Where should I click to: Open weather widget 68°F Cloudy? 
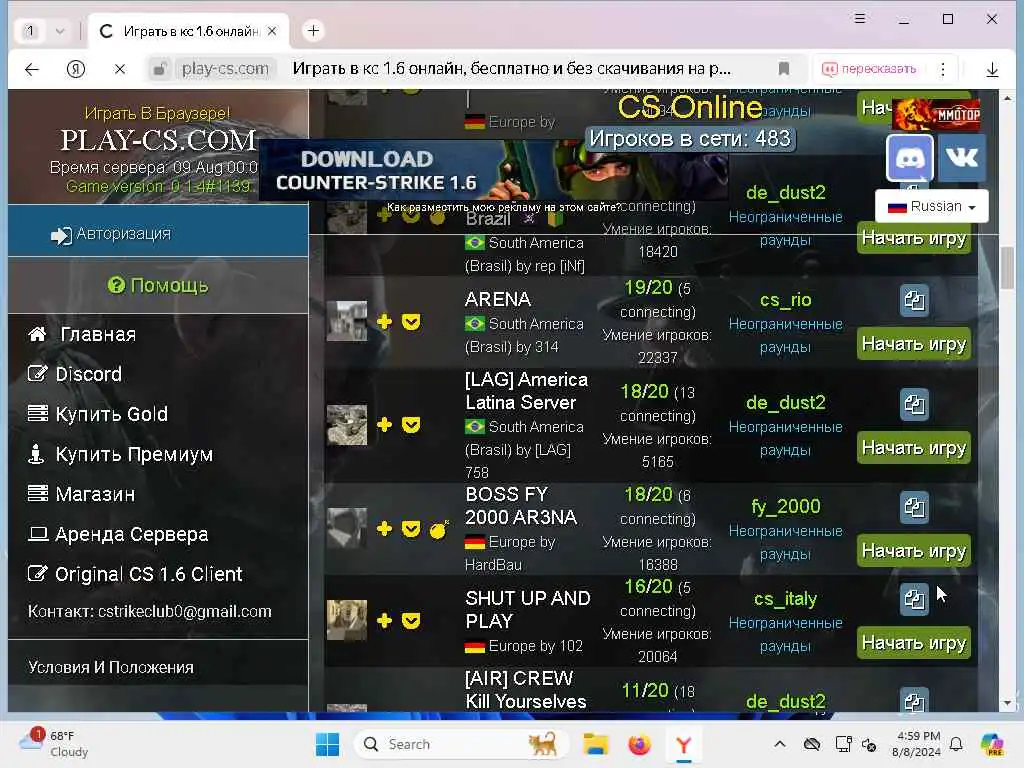[54, 743]
